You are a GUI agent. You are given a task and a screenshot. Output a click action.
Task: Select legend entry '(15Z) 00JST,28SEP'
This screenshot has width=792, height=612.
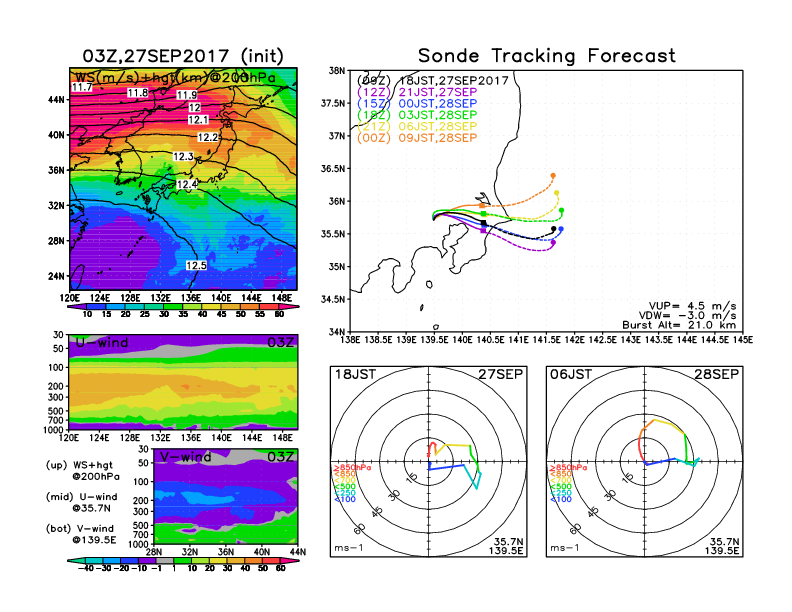[417, 103]
